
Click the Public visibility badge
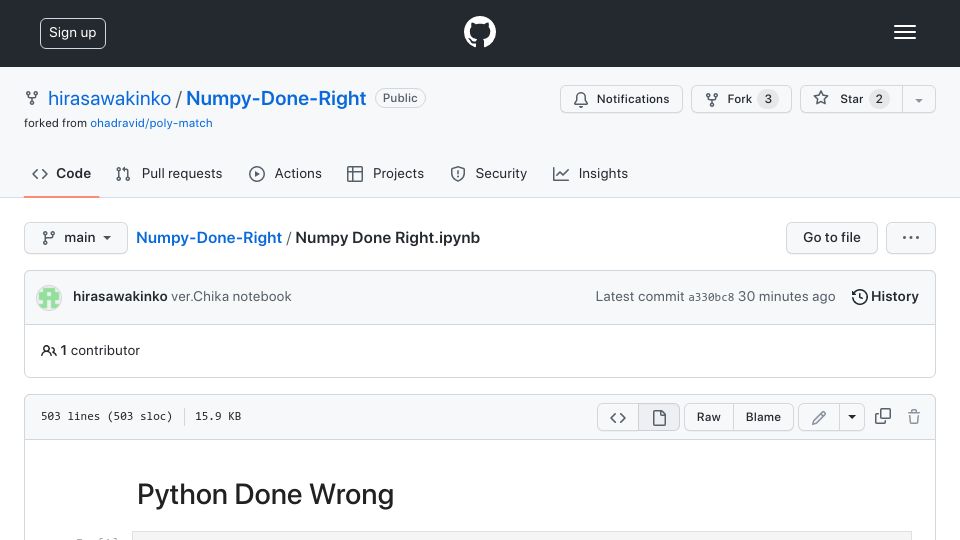400,98
